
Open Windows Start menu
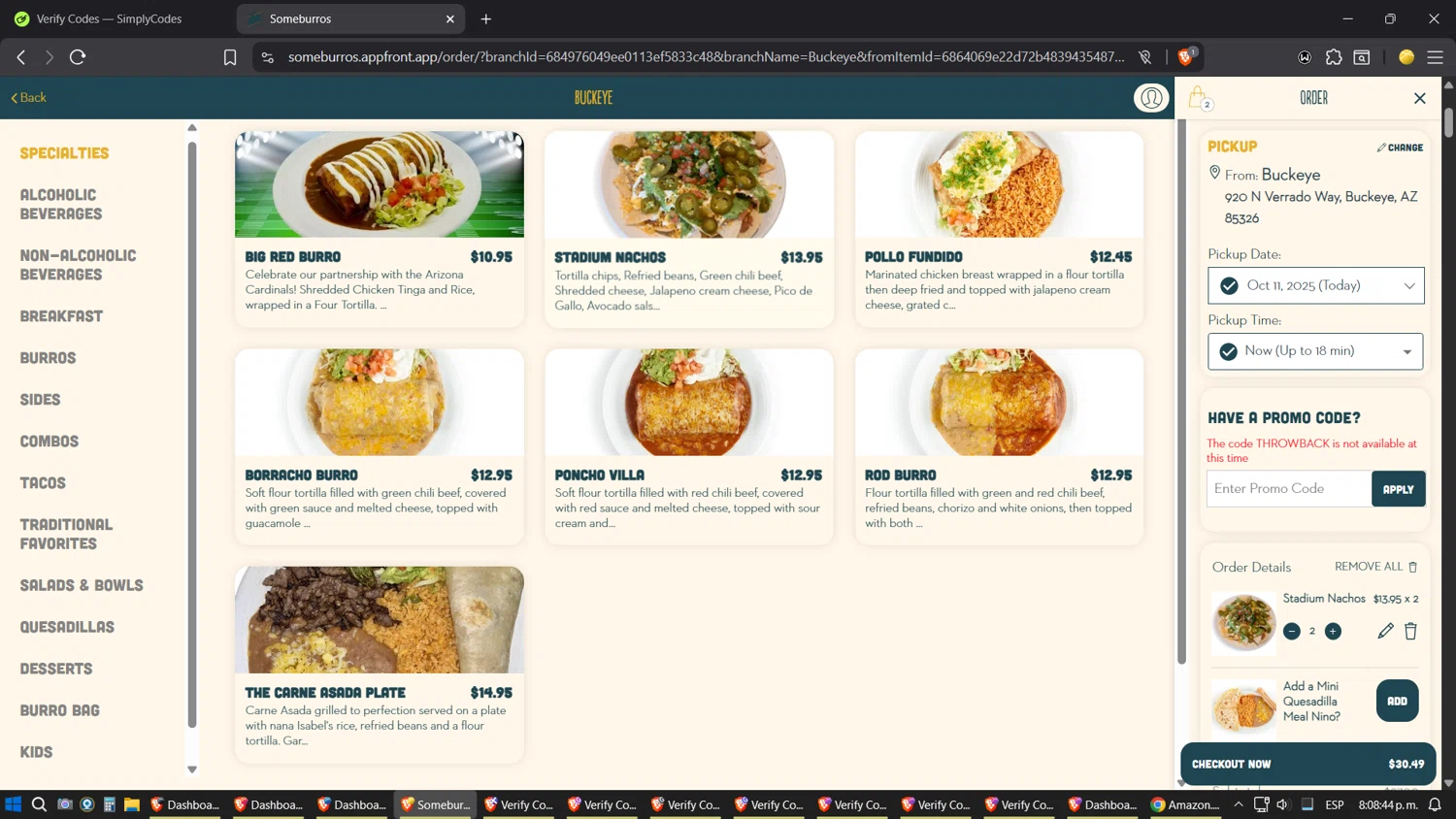click(x=13, y=804)
